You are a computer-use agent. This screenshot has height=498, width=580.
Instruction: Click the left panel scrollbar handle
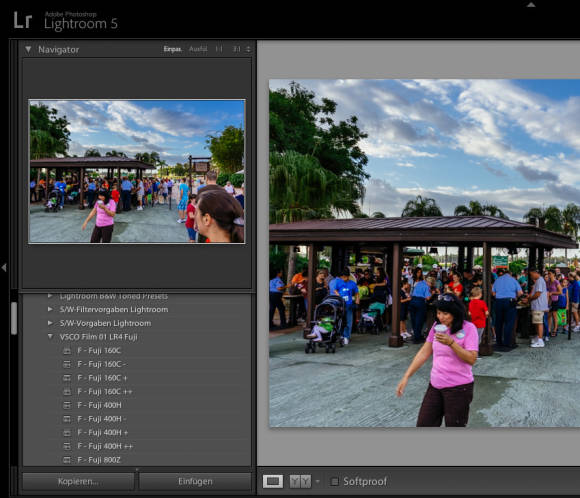(14, 318)
